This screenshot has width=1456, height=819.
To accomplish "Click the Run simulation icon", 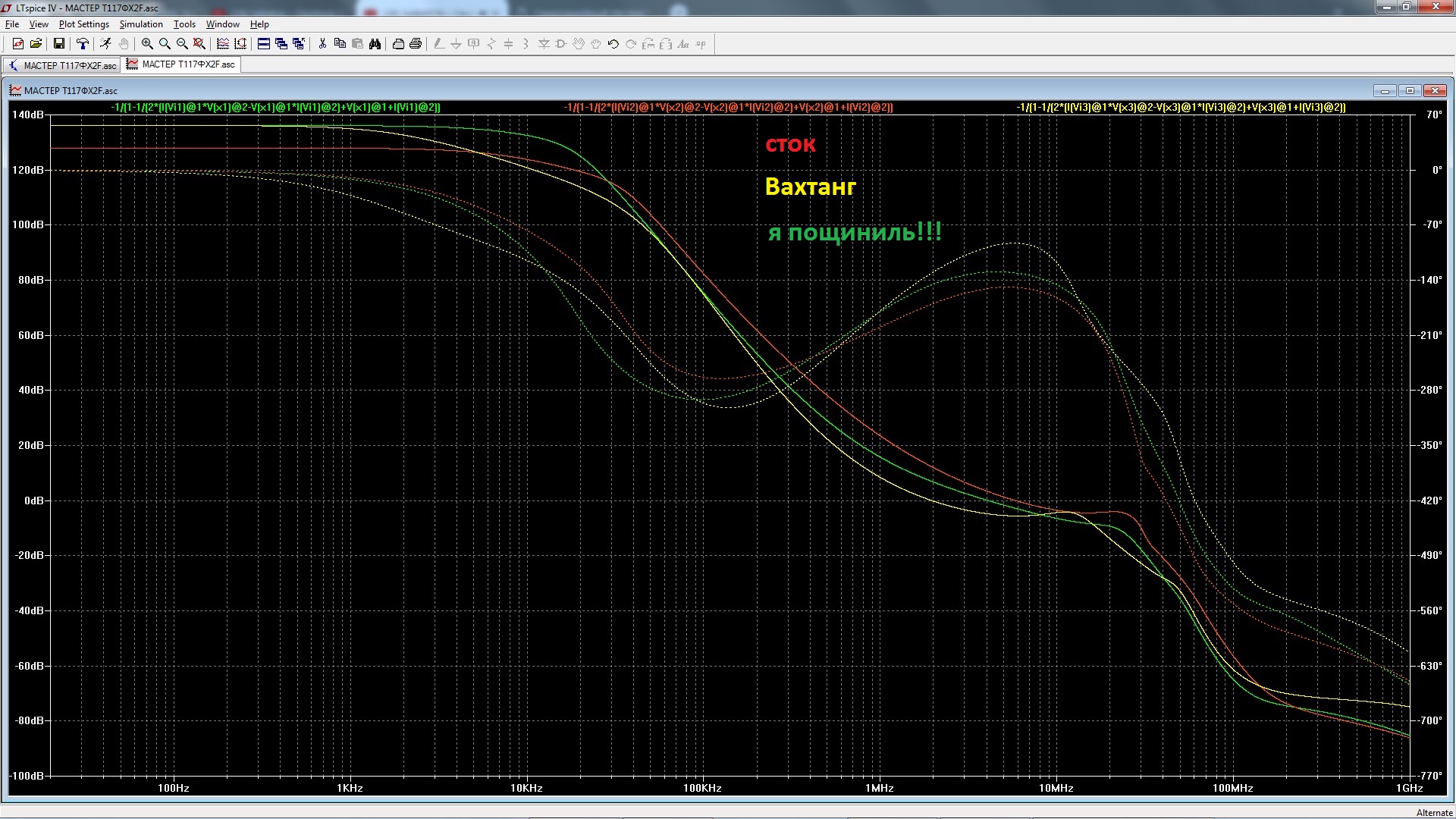I will point(105,44).
